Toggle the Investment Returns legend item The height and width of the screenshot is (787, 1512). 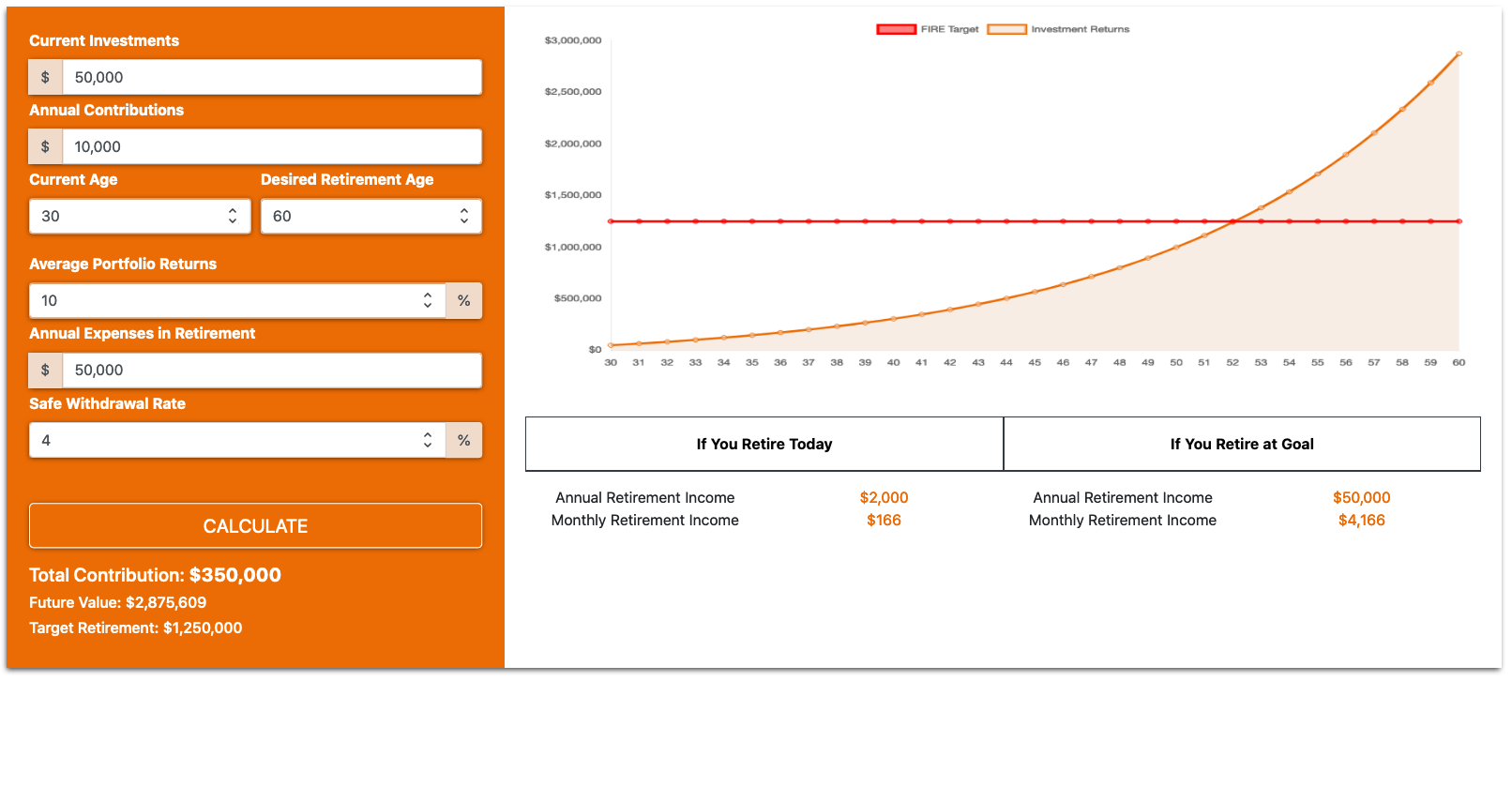coord(1080,29)
